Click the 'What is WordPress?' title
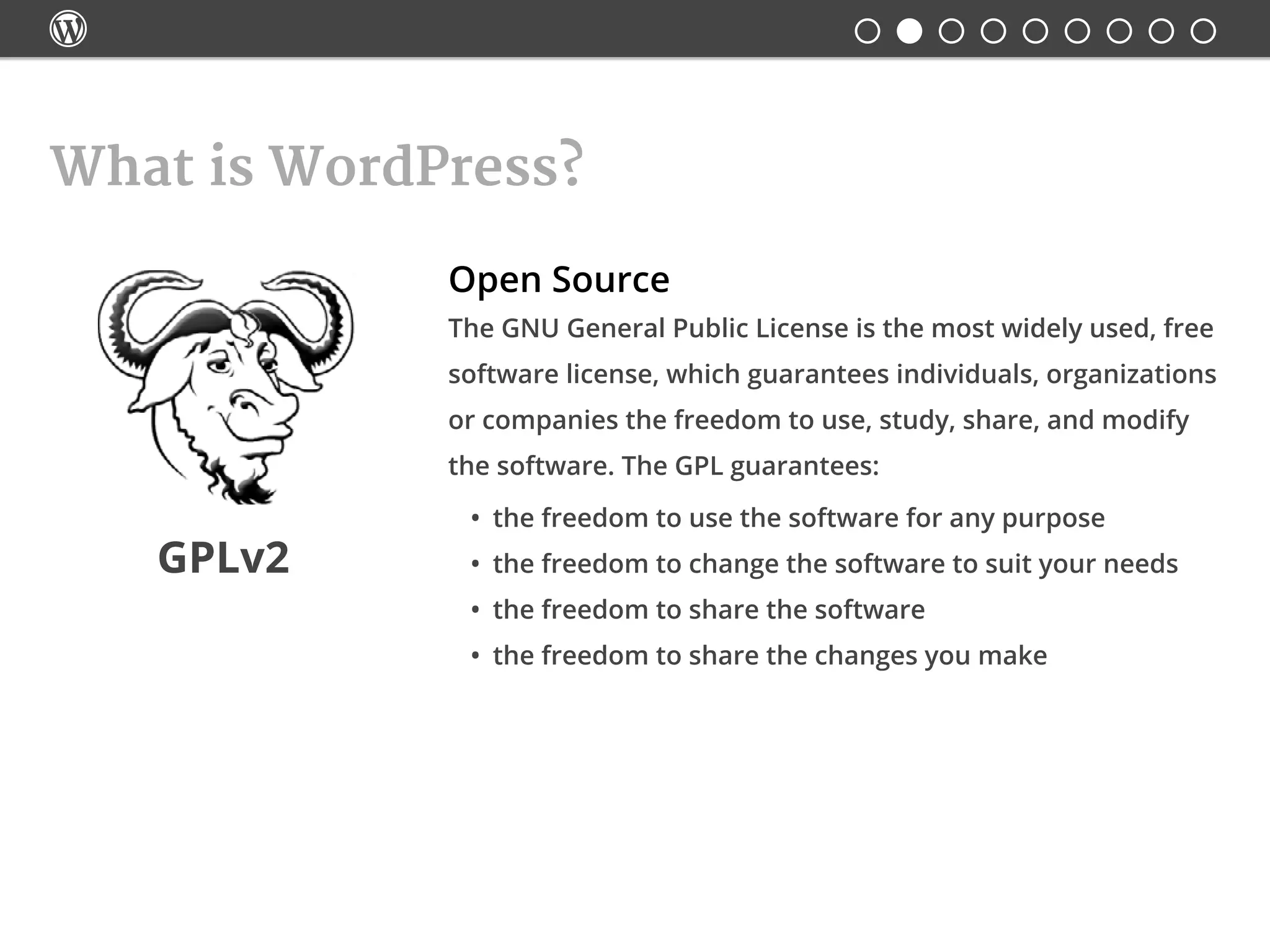The image size is (1270, 952). 317,165
